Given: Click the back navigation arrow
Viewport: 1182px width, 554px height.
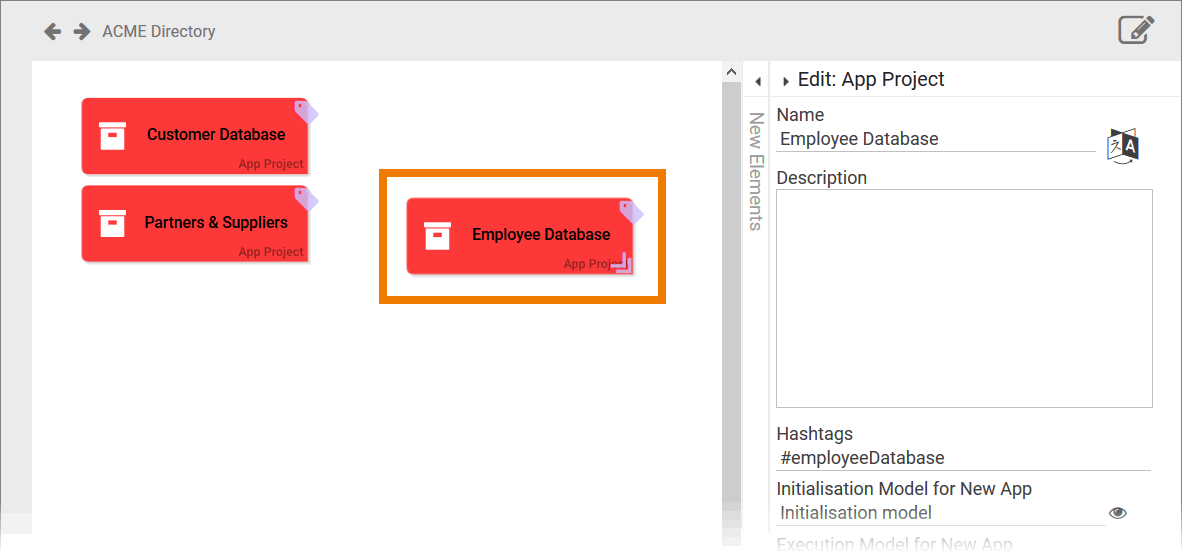Looking at the screenshot, I should click(53, 32).
